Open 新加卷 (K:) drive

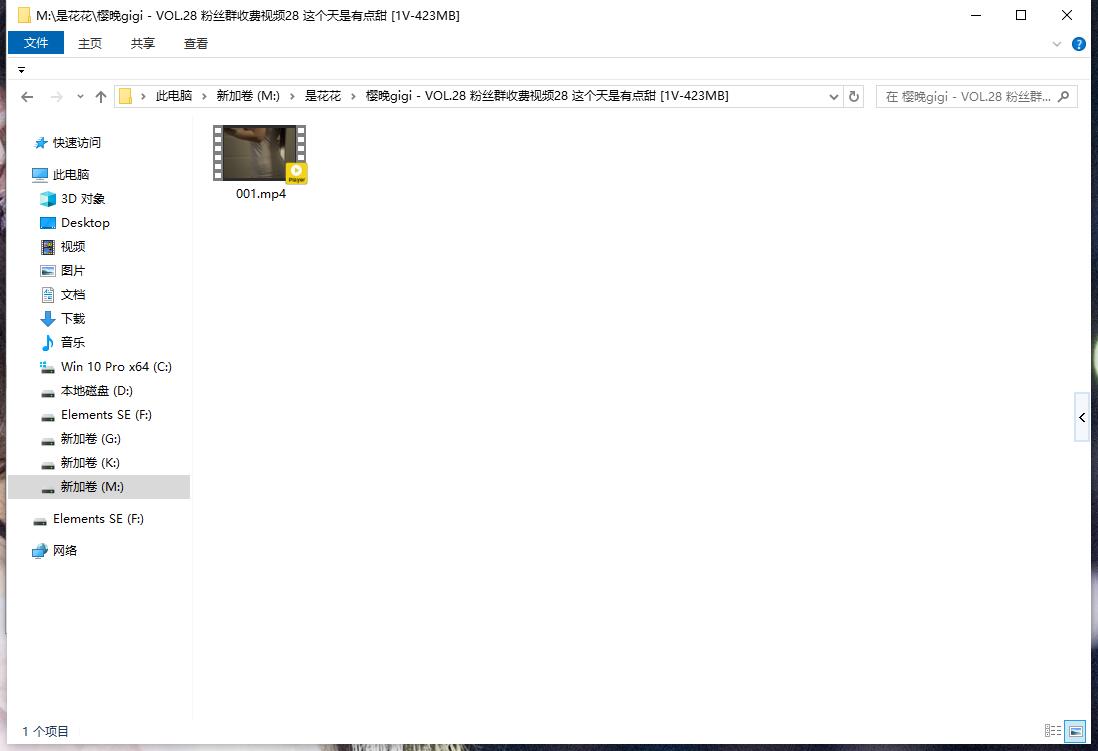(x=90, y=462)
